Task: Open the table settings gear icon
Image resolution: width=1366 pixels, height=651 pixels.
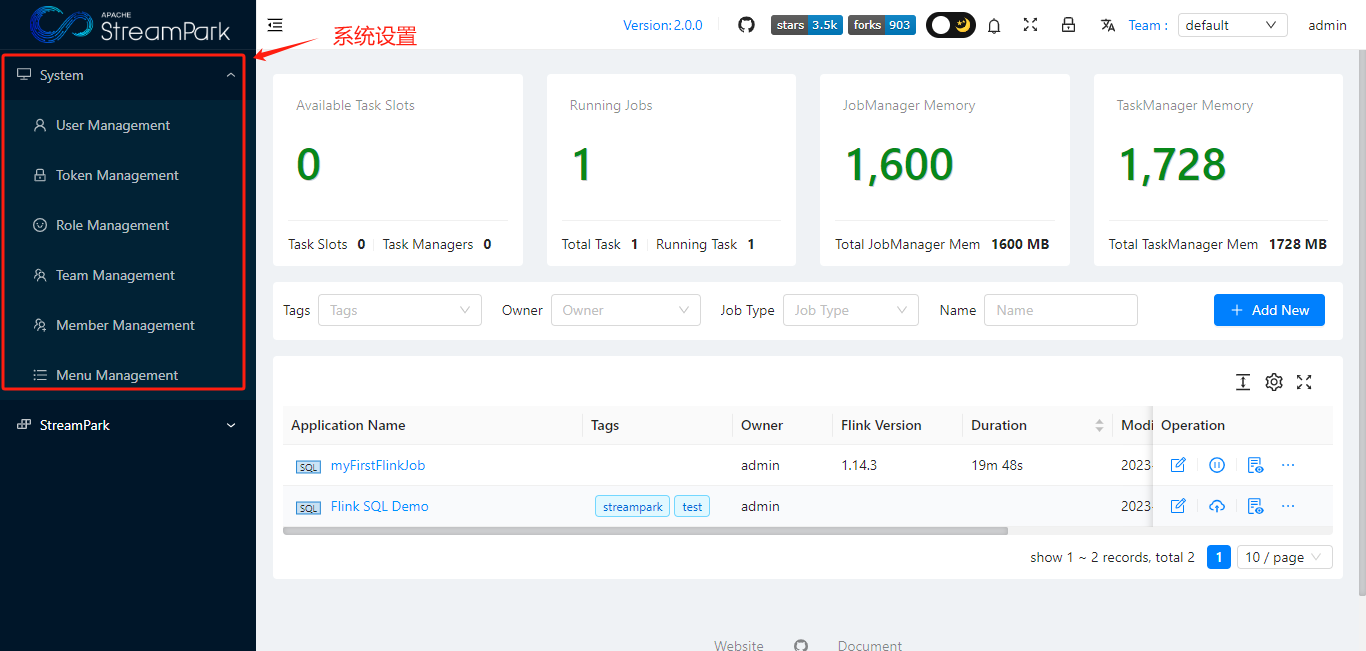Action: click(x=1273, y=382)
